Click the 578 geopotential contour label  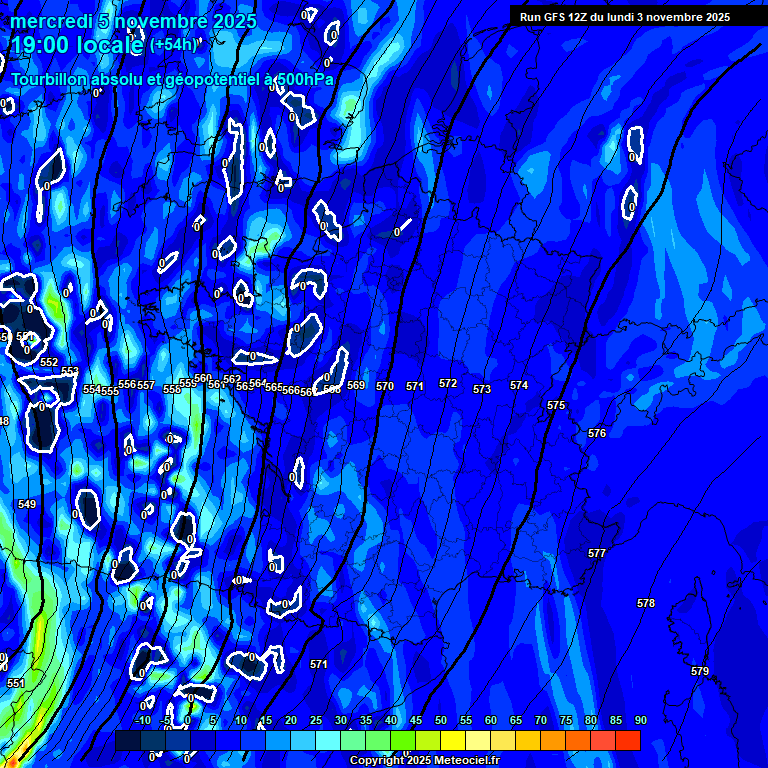(646, 603)
